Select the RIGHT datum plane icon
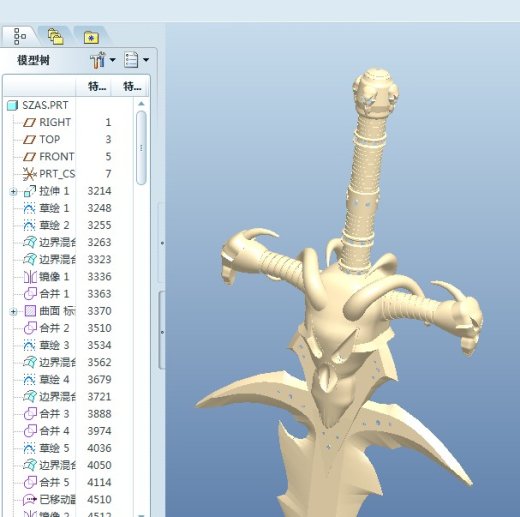The height and width of the screenshot is (517, 520). point(29,122)
